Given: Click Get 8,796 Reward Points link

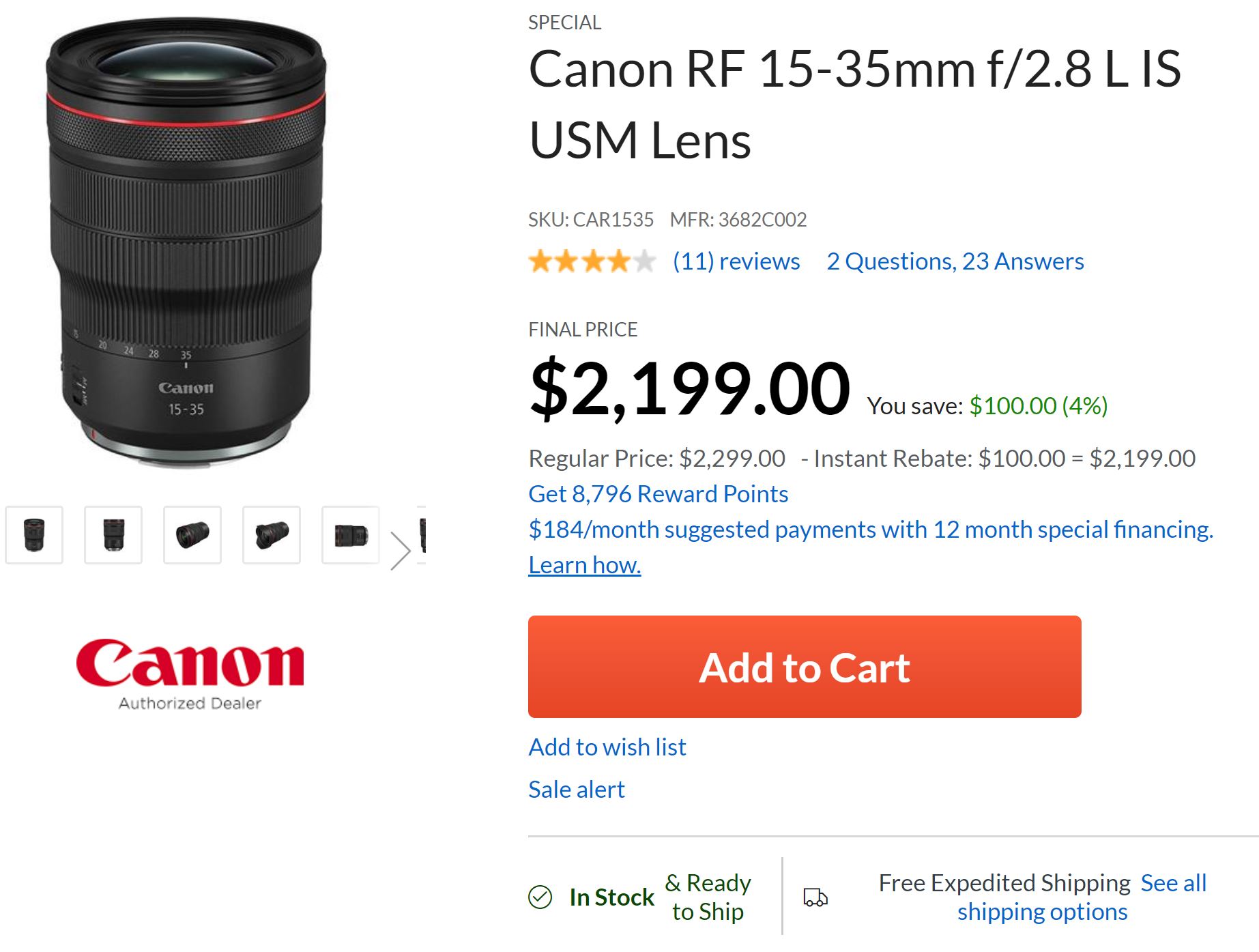Looking at the screenshot, I should 658,494.
